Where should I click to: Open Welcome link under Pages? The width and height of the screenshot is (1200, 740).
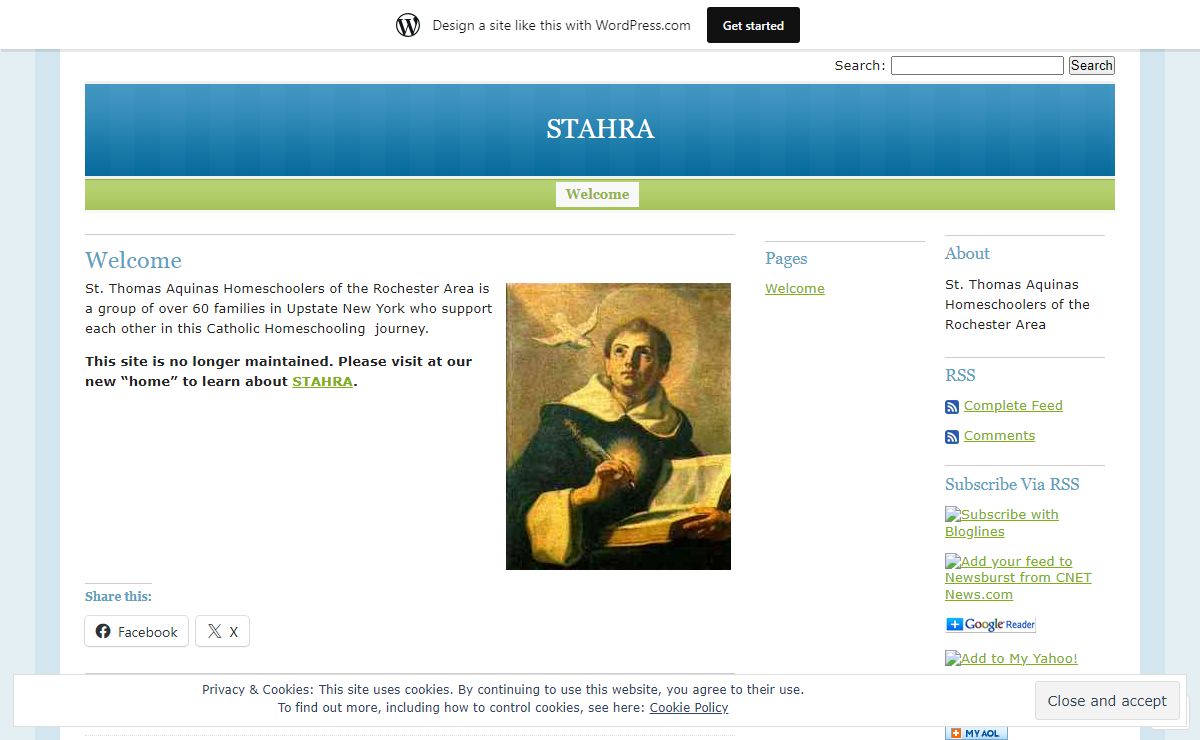tap(795, 288)
